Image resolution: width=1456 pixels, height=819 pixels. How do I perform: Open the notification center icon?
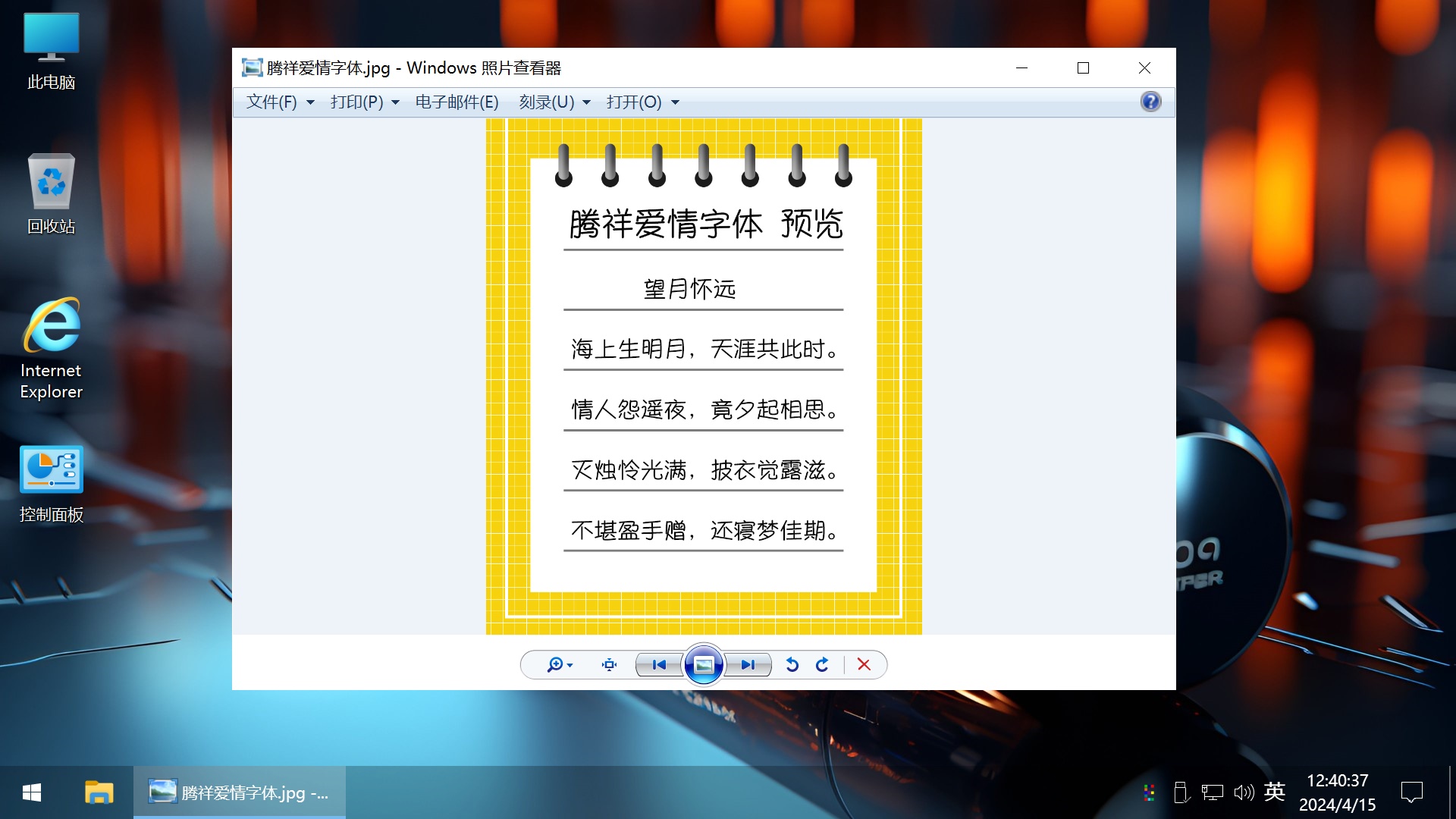pos(1412,792)
